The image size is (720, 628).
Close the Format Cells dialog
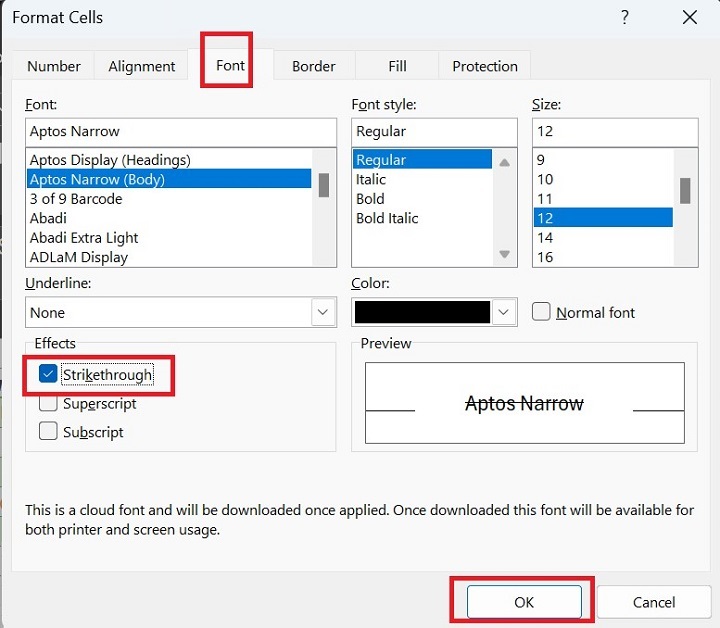[689, 18]
